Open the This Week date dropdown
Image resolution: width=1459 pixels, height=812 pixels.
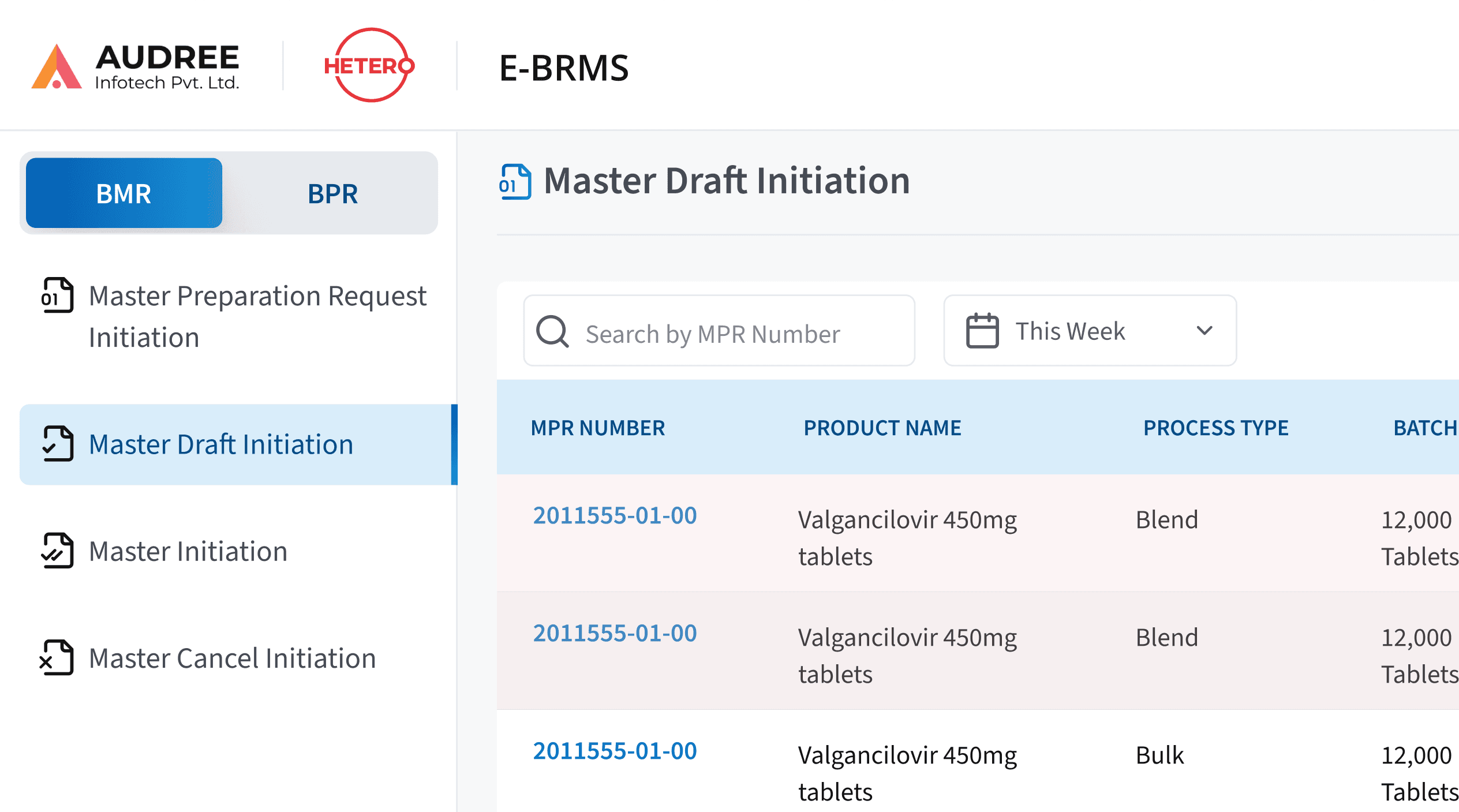click(1090, 331)
